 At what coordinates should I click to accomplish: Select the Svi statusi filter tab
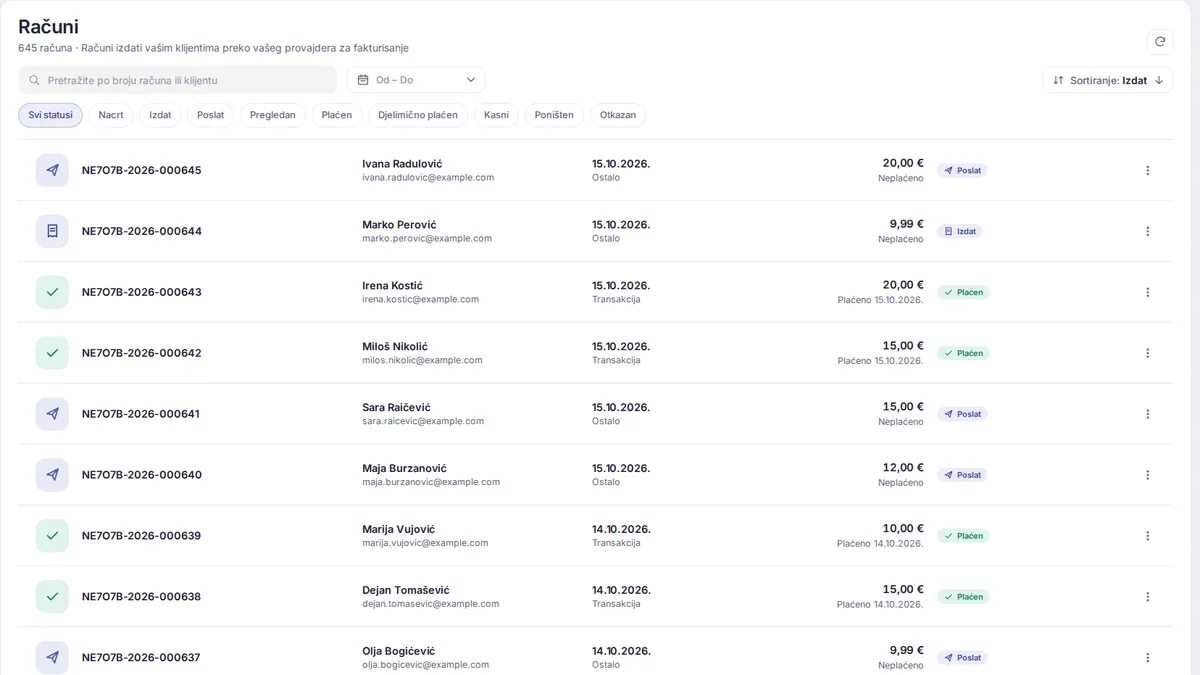pyautogui.click(x=50, y=115)
